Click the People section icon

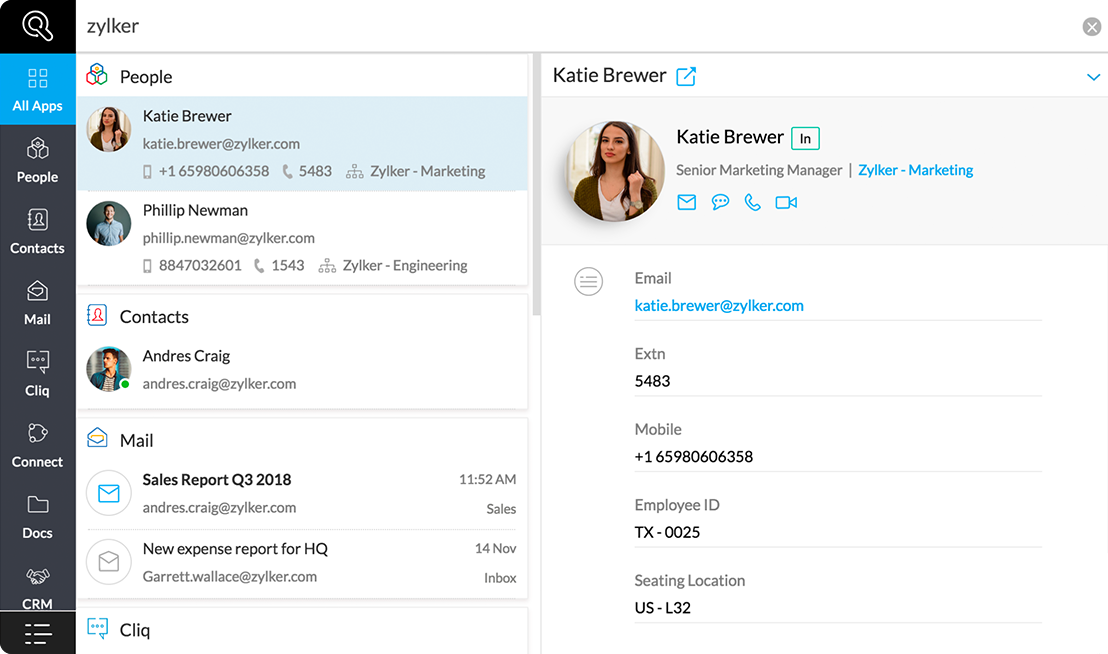[x=97, y=75]
